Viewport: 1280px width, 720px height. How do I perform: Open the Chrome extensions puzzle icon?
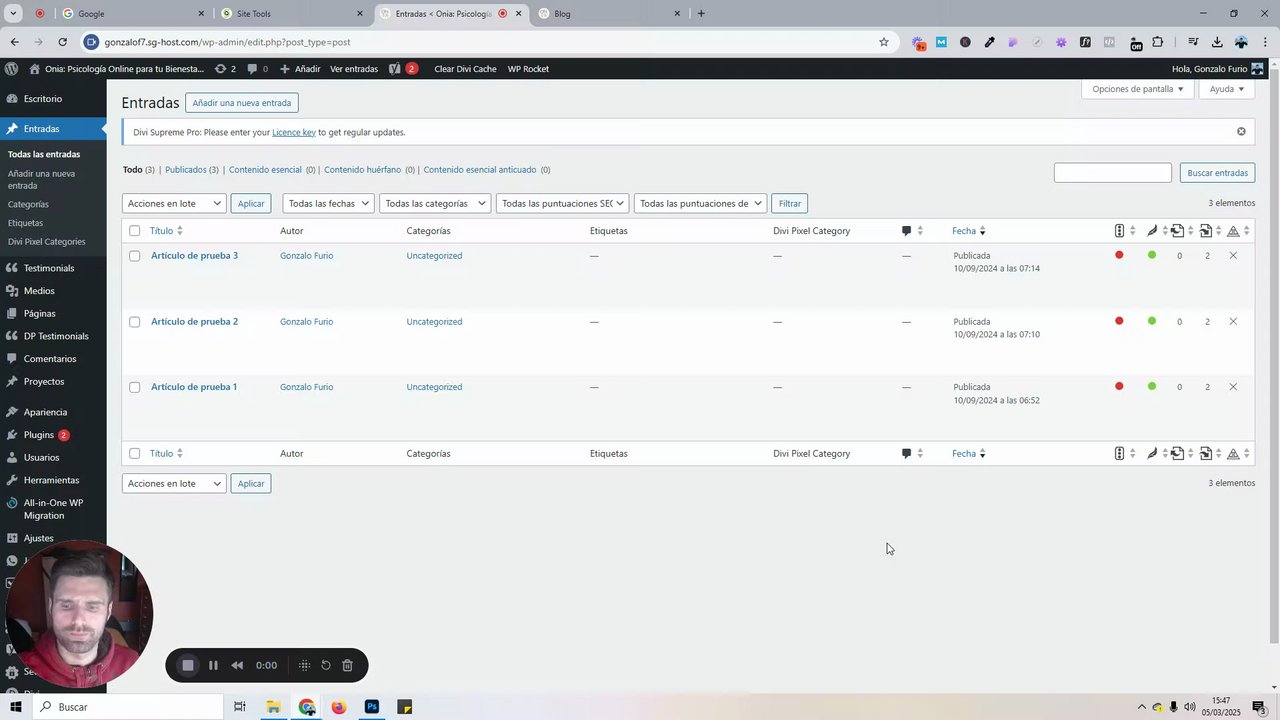click(x=1158, y=42)
